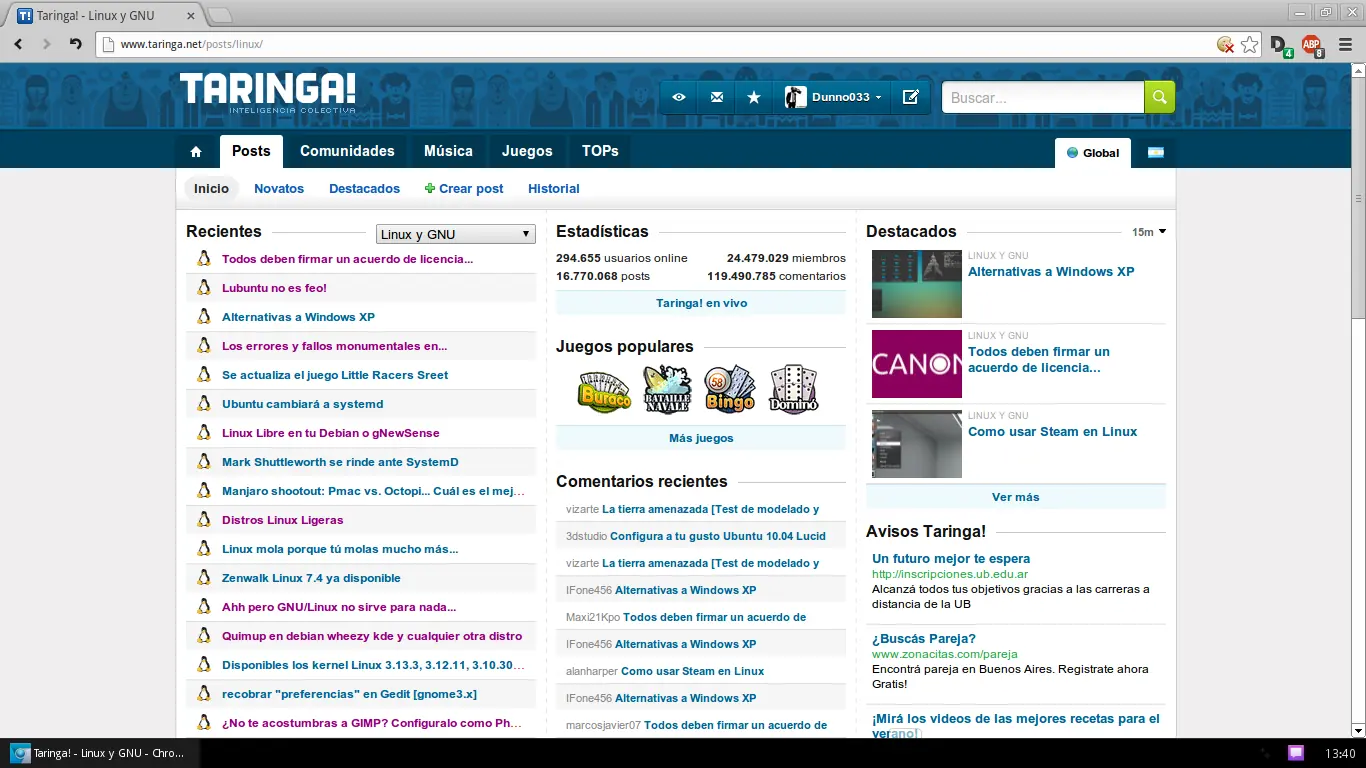Open the post 'Lubuntu no es feo!'
This screenshot has height=768, width=1366.
(274, 288)
